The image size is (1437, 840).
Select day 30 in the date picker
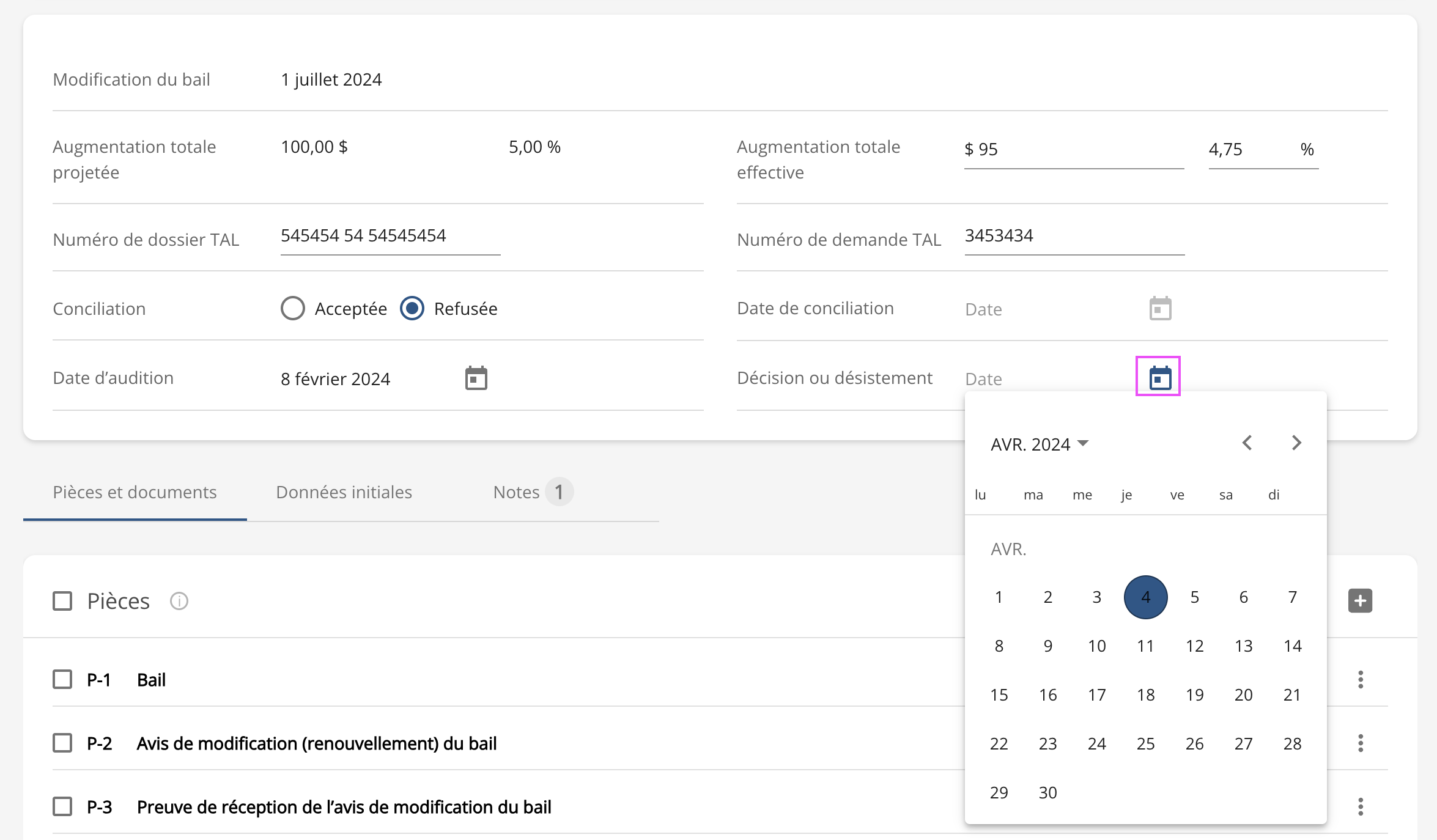click(x=1047, y=792)
